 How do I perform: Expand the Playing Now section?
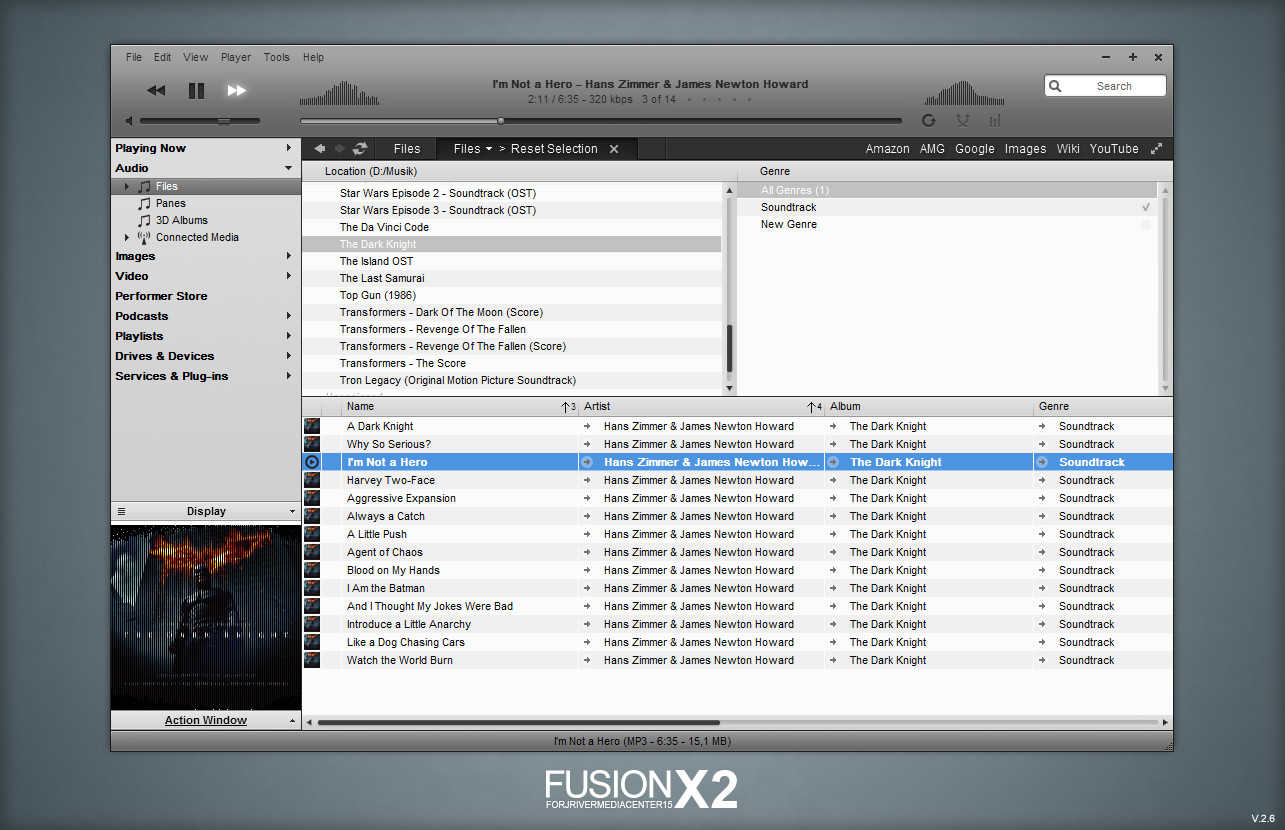click(289, 148)
